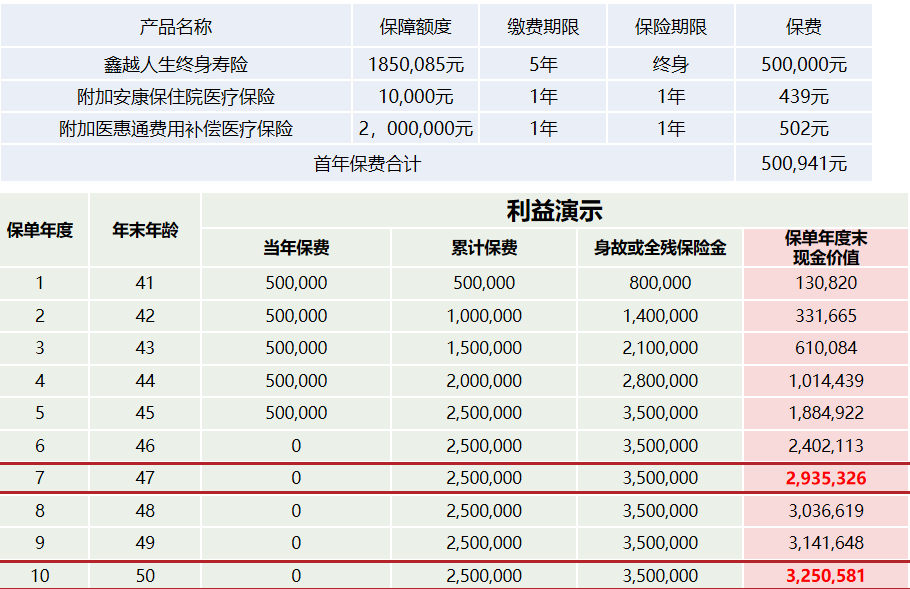Click death benefit 800,000

click(x=660, y=283)
